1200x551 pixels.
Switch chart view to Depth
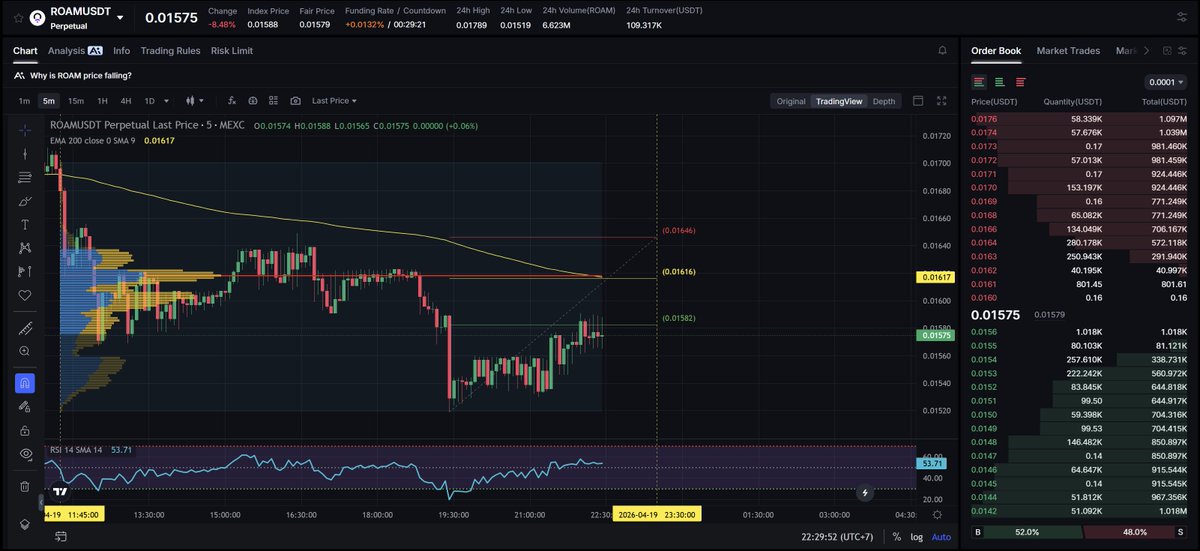coord(884,101)
